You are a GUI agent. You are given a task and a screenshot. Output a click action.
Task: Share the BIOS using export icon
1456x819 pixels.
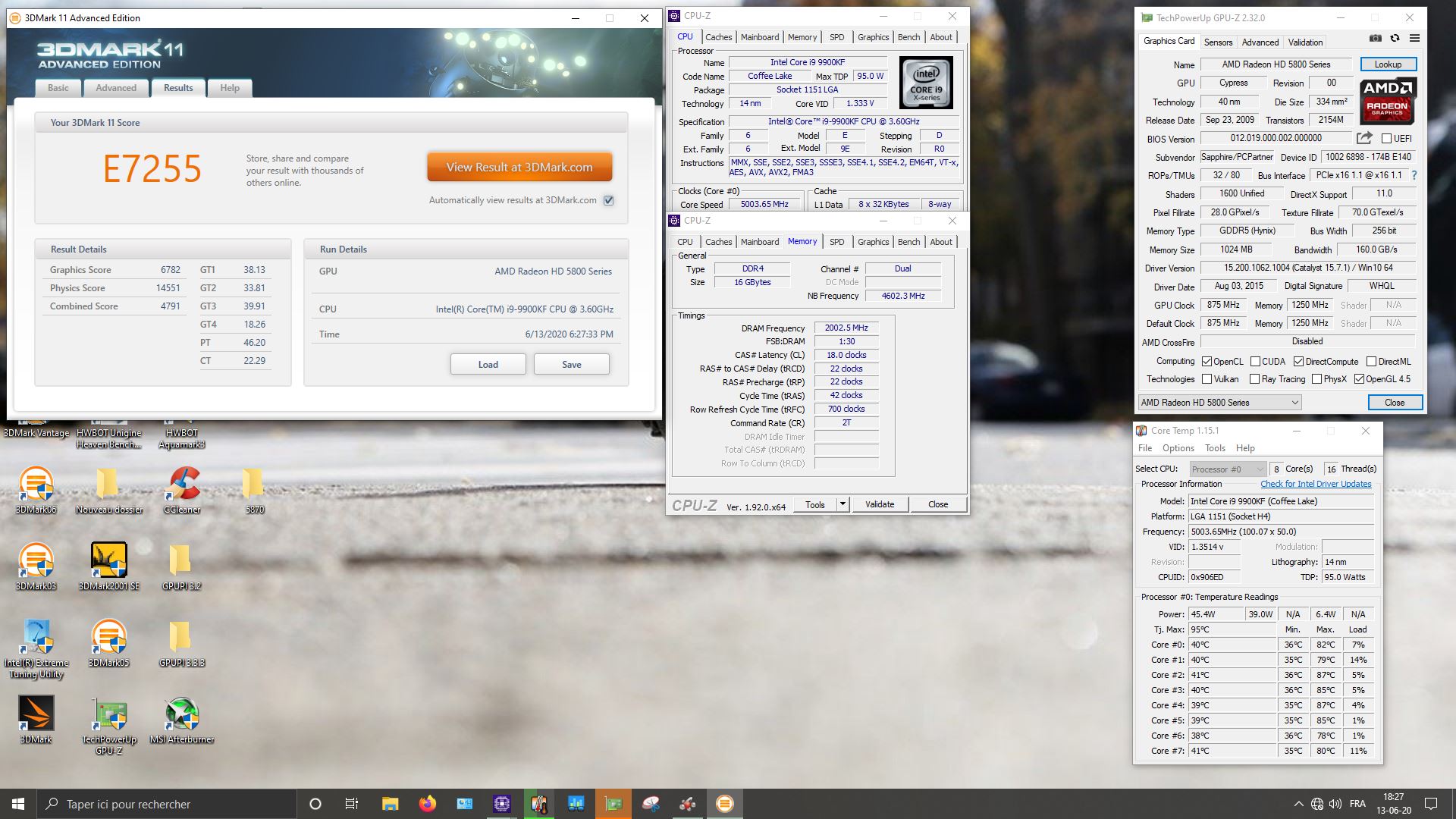pos(1364,138)
